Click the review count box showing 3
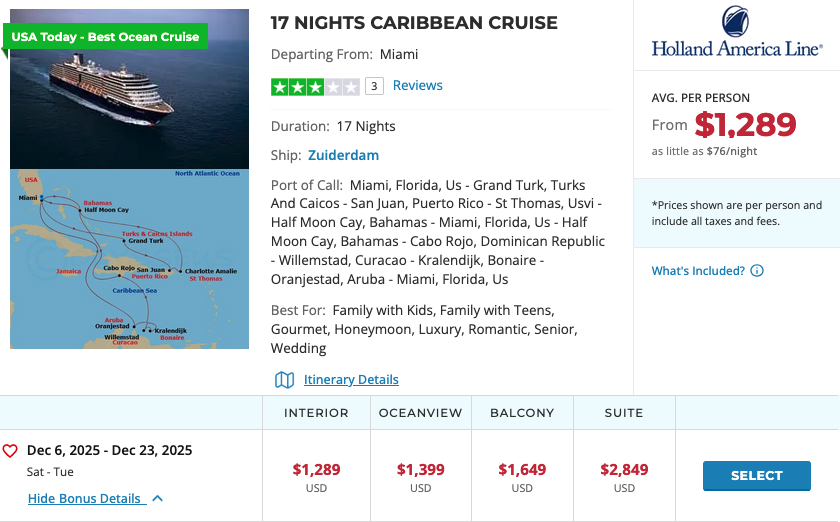Screen dimensions: 840x522 [x=374, y=87]
